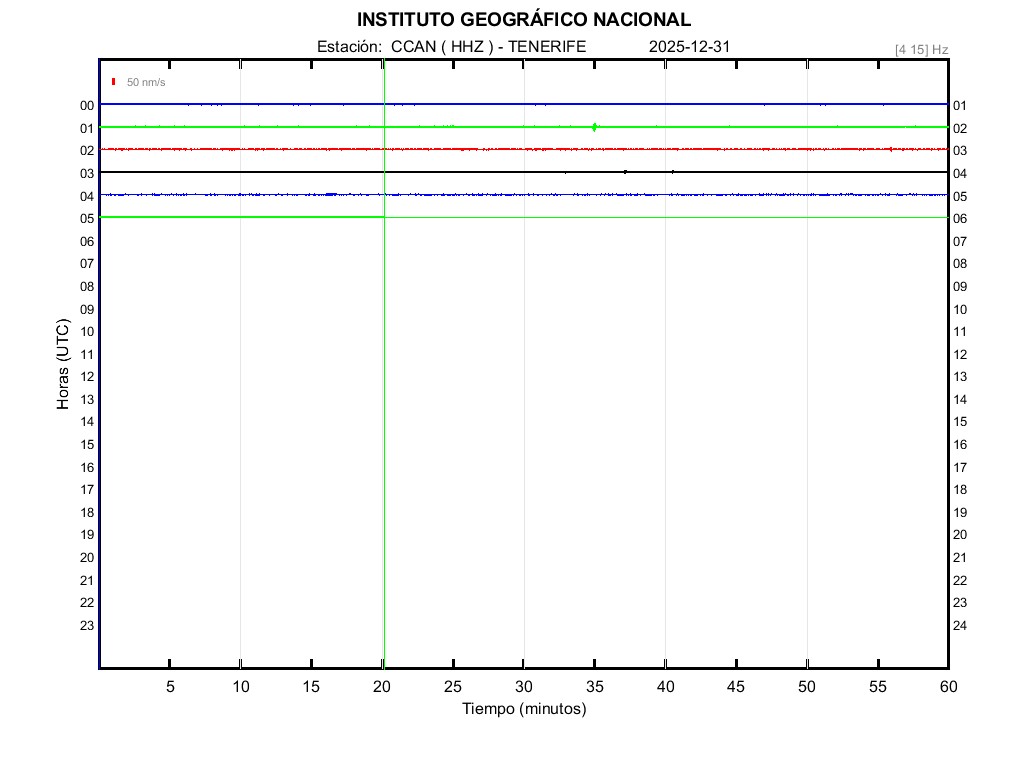The width and height of the screenshot is (1024, 768).
Task: Click hour label 00 on the left axis
Action: pyautogui.click(x=87, y=105)
